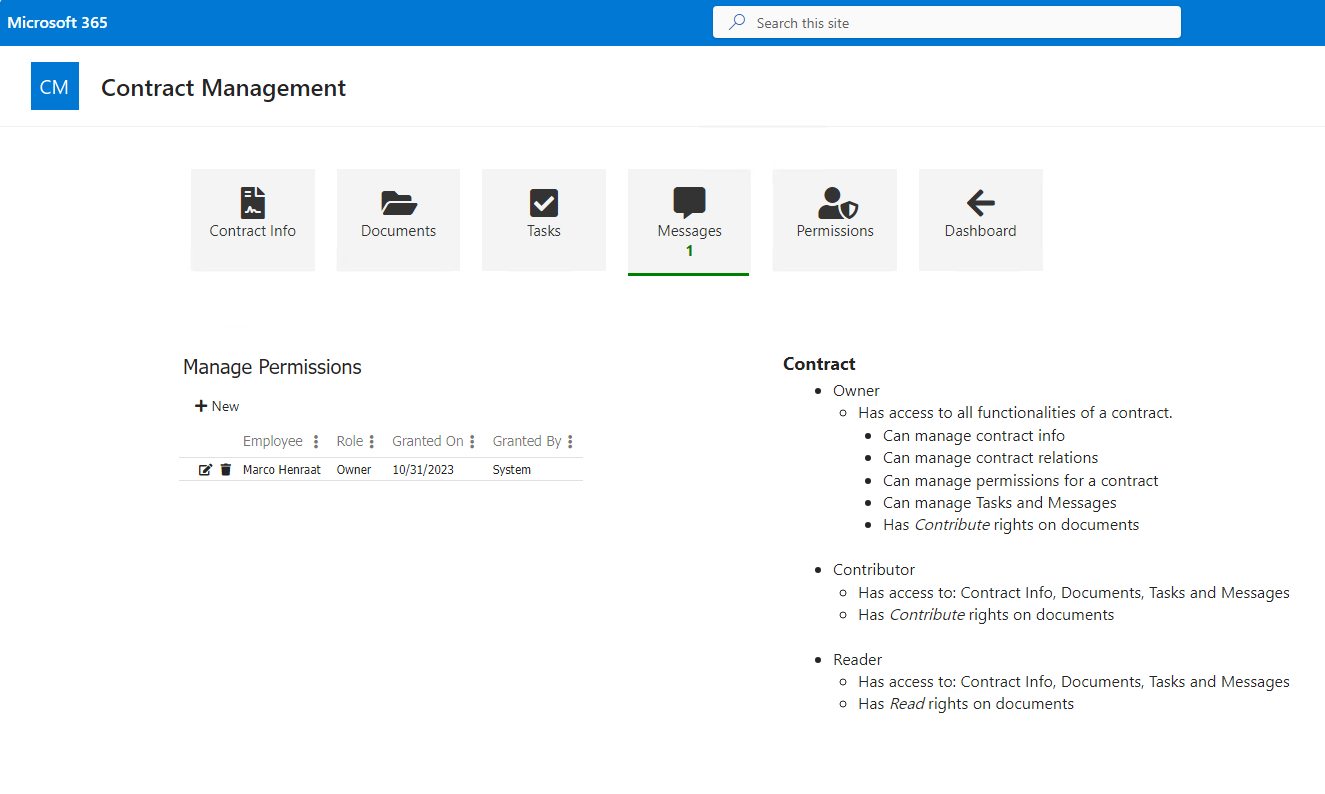Viewport: 1325px width, 794px height.
Task: Open the Dashboard tab
Action: coord(980,220)
